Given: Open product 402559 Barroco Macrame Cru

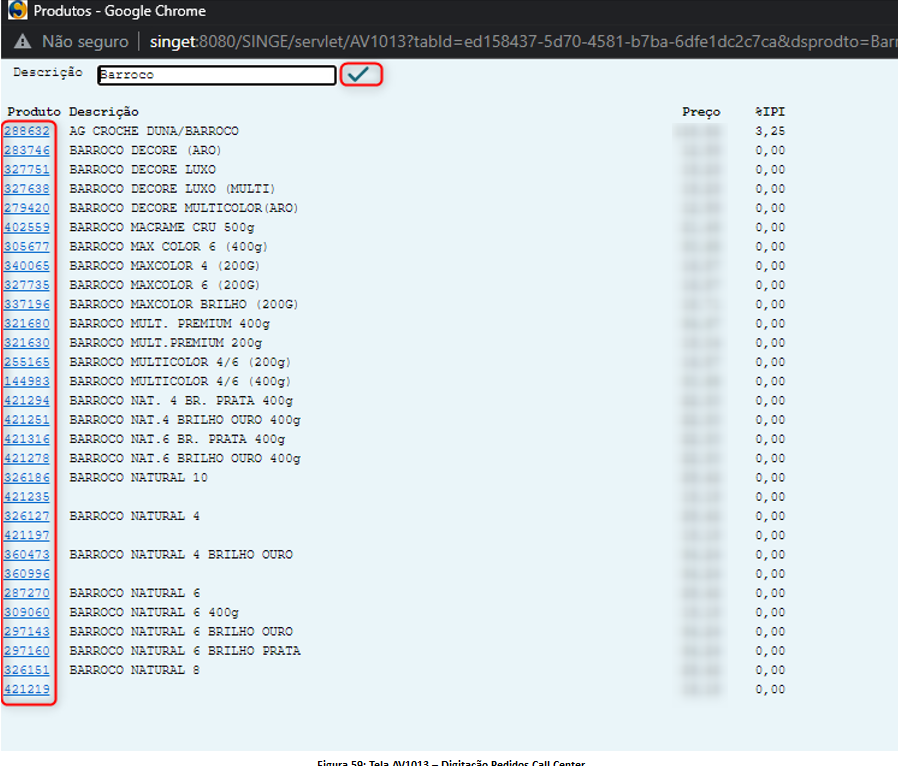Looking at the screenshot, I should click(x=27, y=227).
